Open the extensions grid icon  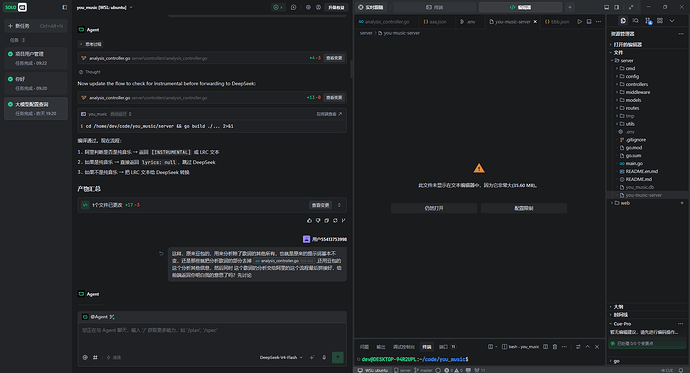point(660,21)
